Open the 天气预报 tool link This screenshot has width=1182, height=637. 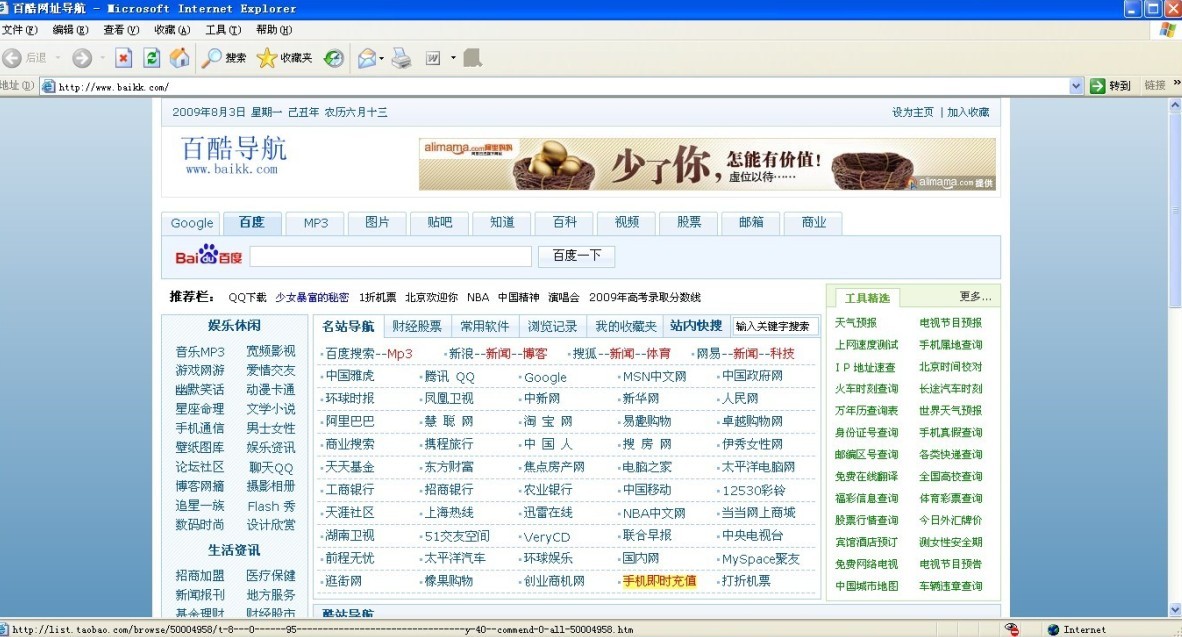point(856,323)
